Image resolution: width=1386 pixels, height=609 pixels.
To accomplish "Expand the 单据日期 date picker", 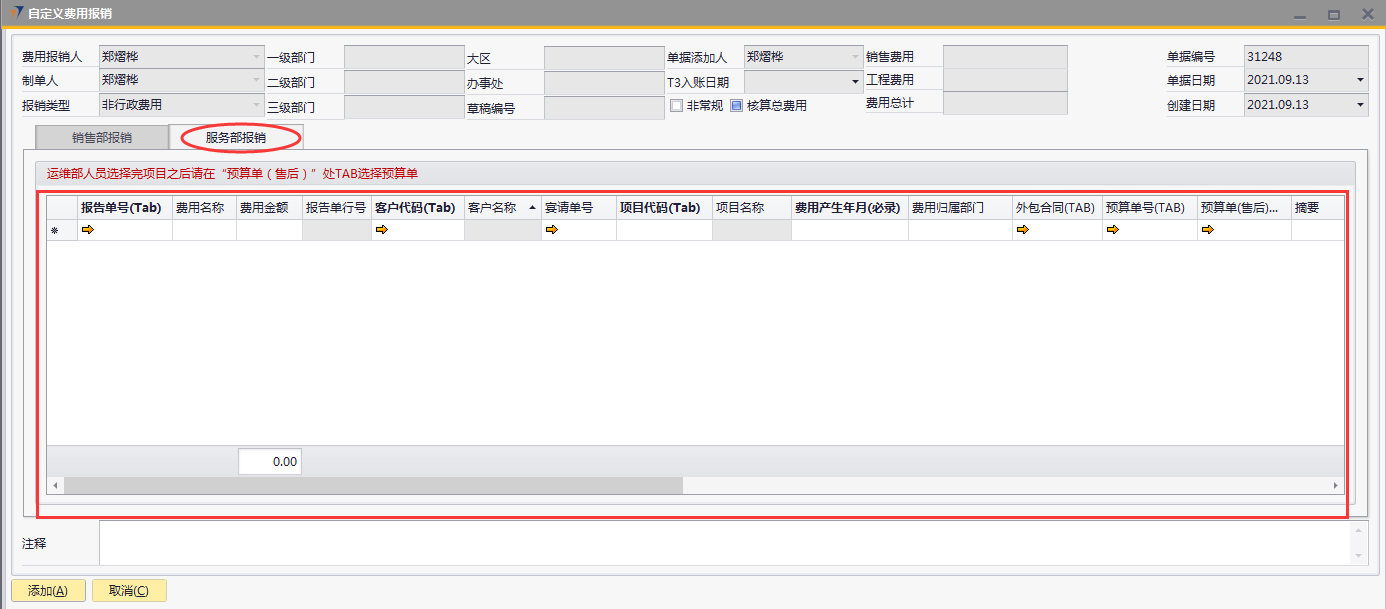I will click(x=1360, y=80).
